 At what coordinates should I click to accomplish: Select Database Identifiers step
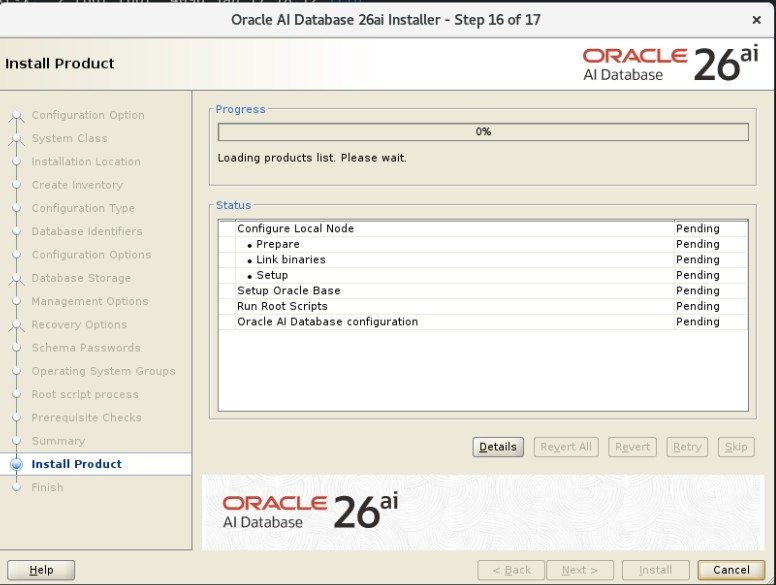pos(87,232)
